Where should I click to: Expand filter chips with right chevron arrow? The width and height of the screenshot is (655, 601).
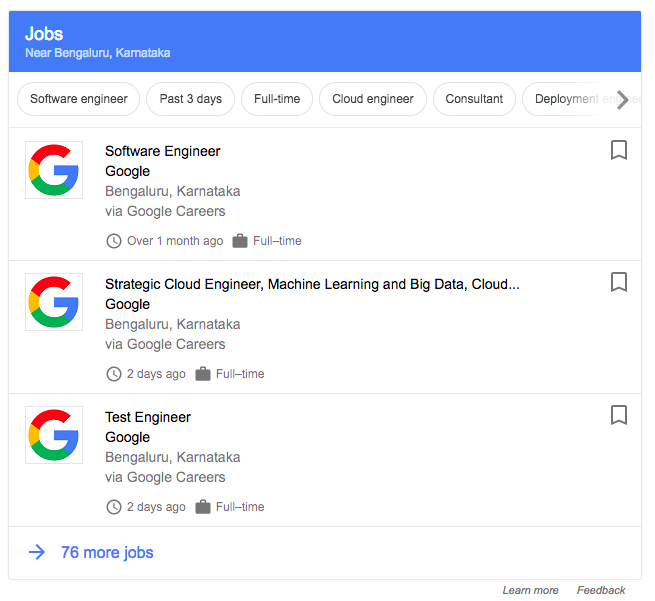(622, 99)
